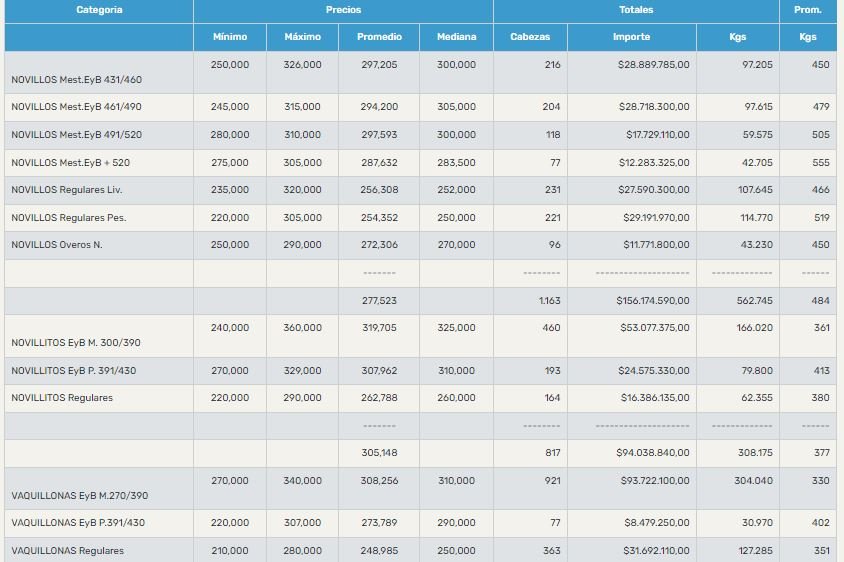Click the NOVILLOS Mest.EyB + 520 row label
Screen dimensions: 844x562
(70, 163)
